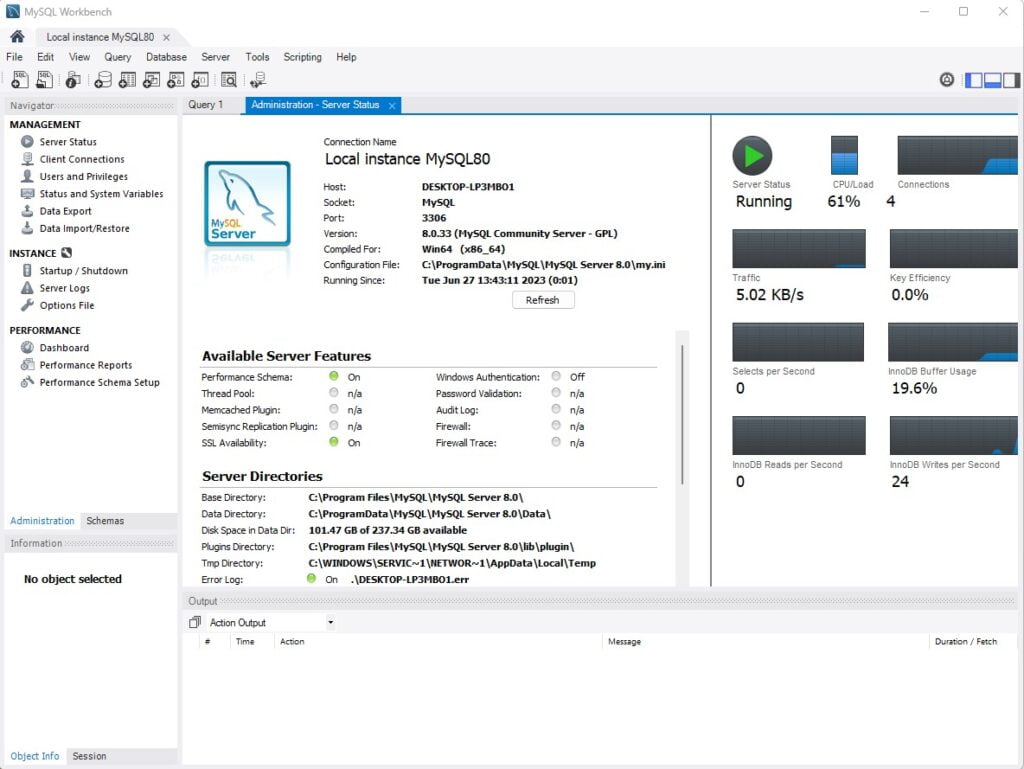Close the Administration - Server Status tab
The width and height of the screenshot is (1024, 769).
point(392,106)
